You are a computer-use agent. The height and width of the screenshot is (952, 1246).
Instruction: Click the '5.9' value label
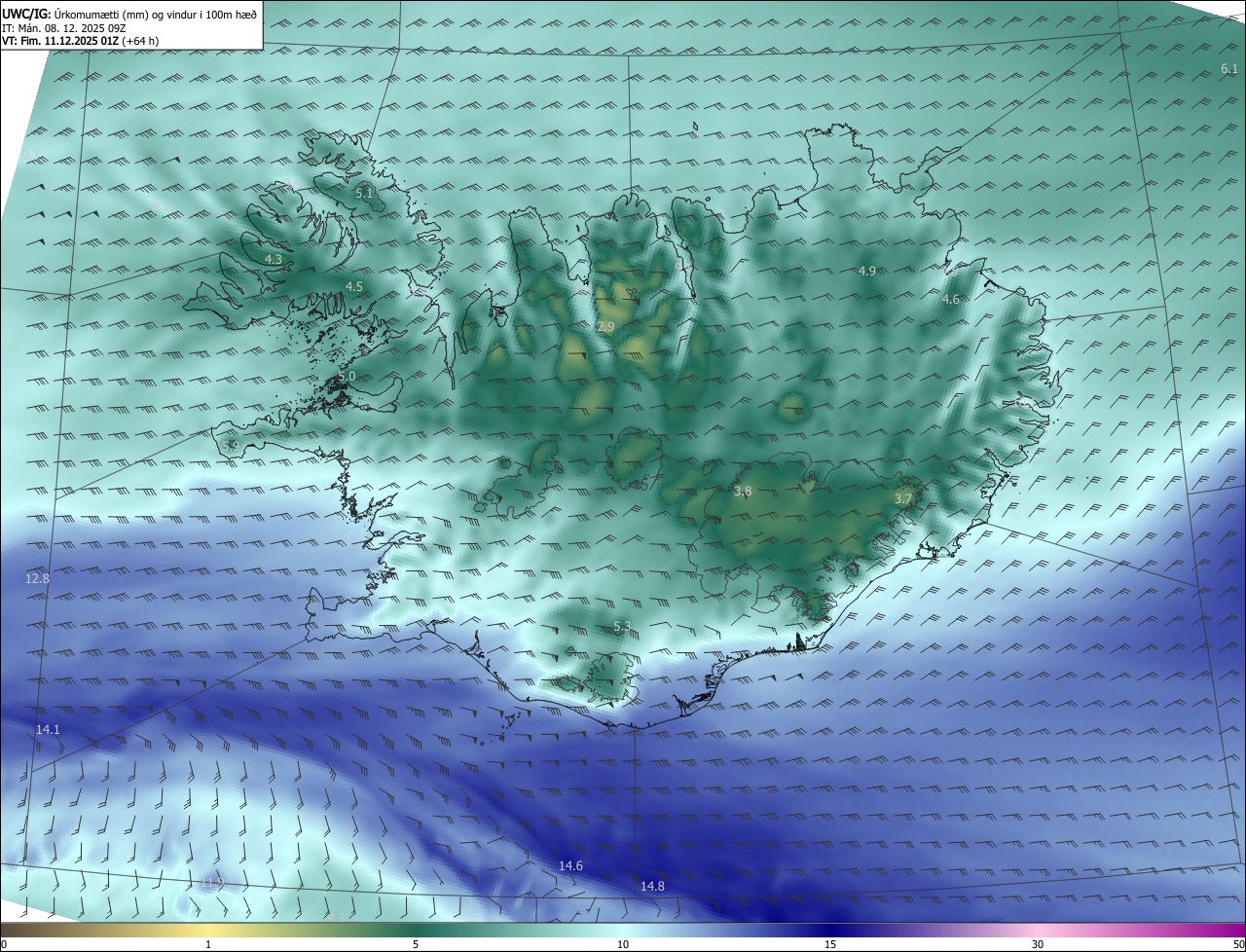[x=231, y=446]
